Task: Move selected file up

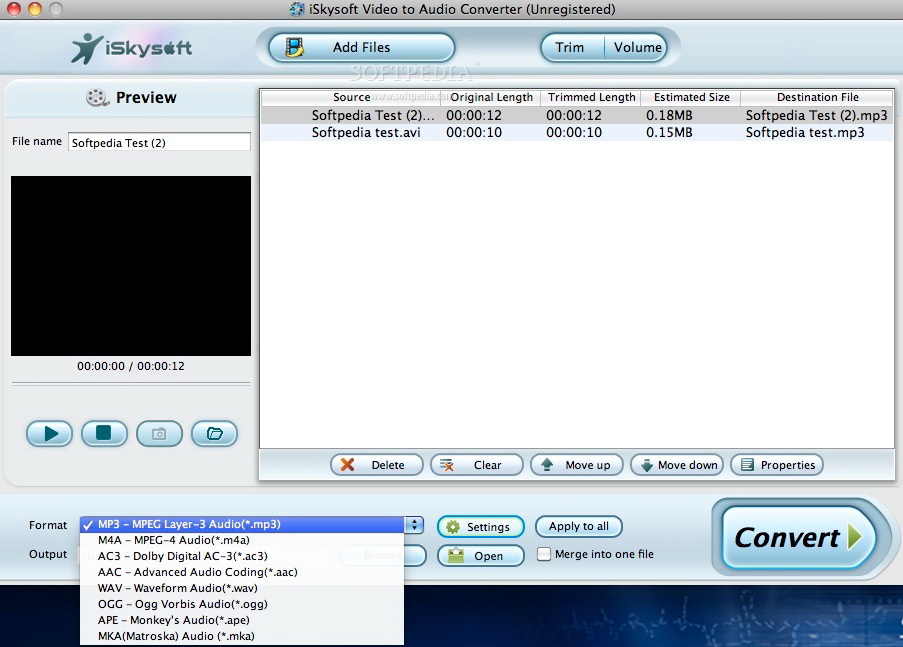Action: (x=576, y=465)
